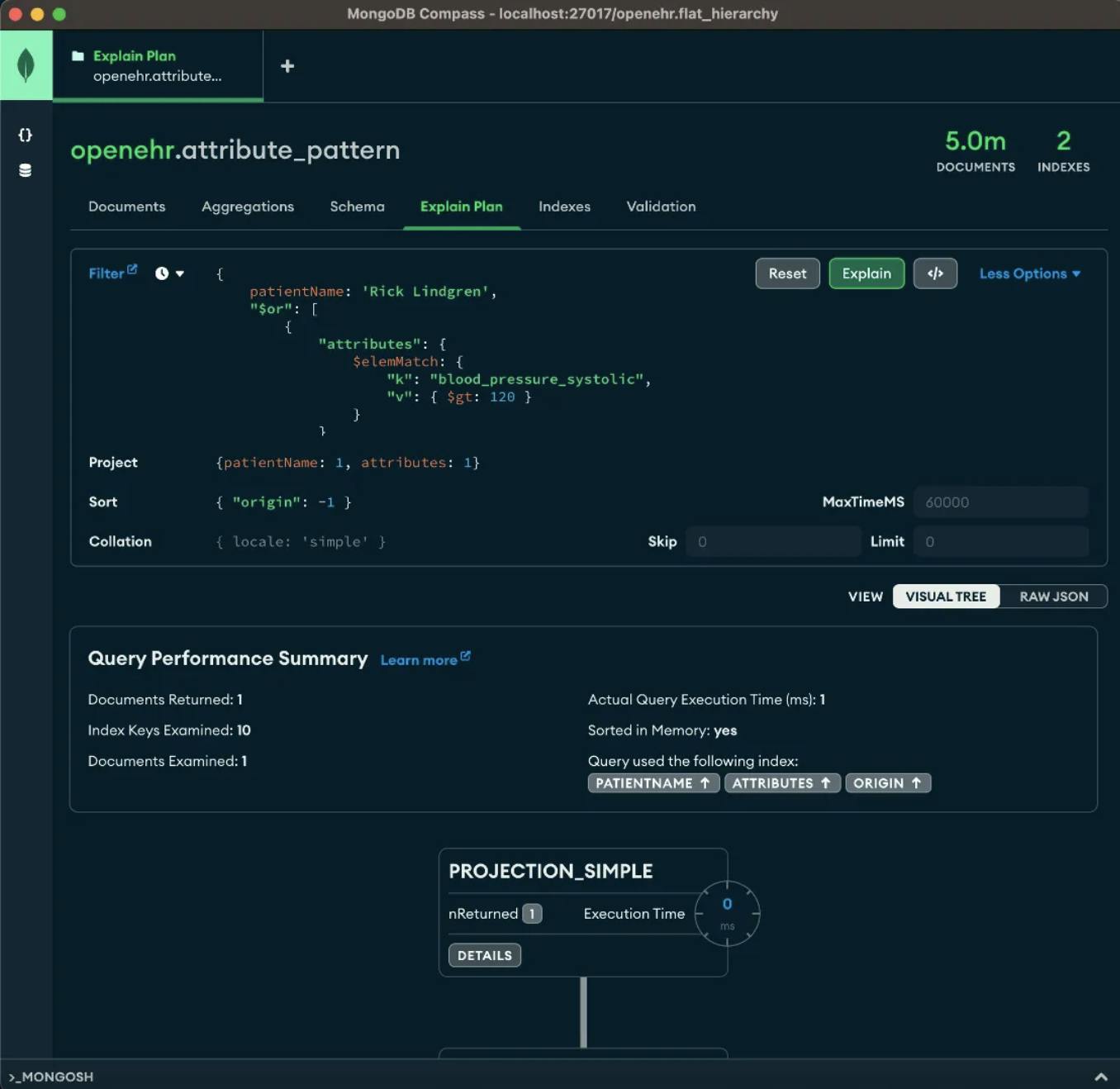Viewport: 1120px width, 1089px height.
Task: Click the PATIENTNAME index key badge
Action: [x=653, y=783]
